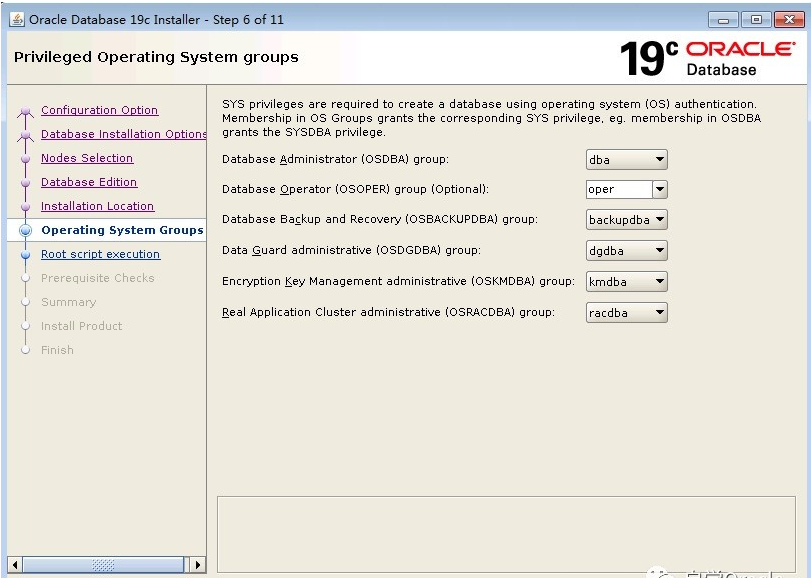Click the Database Installation Options step marker

[x=25, y=135]
